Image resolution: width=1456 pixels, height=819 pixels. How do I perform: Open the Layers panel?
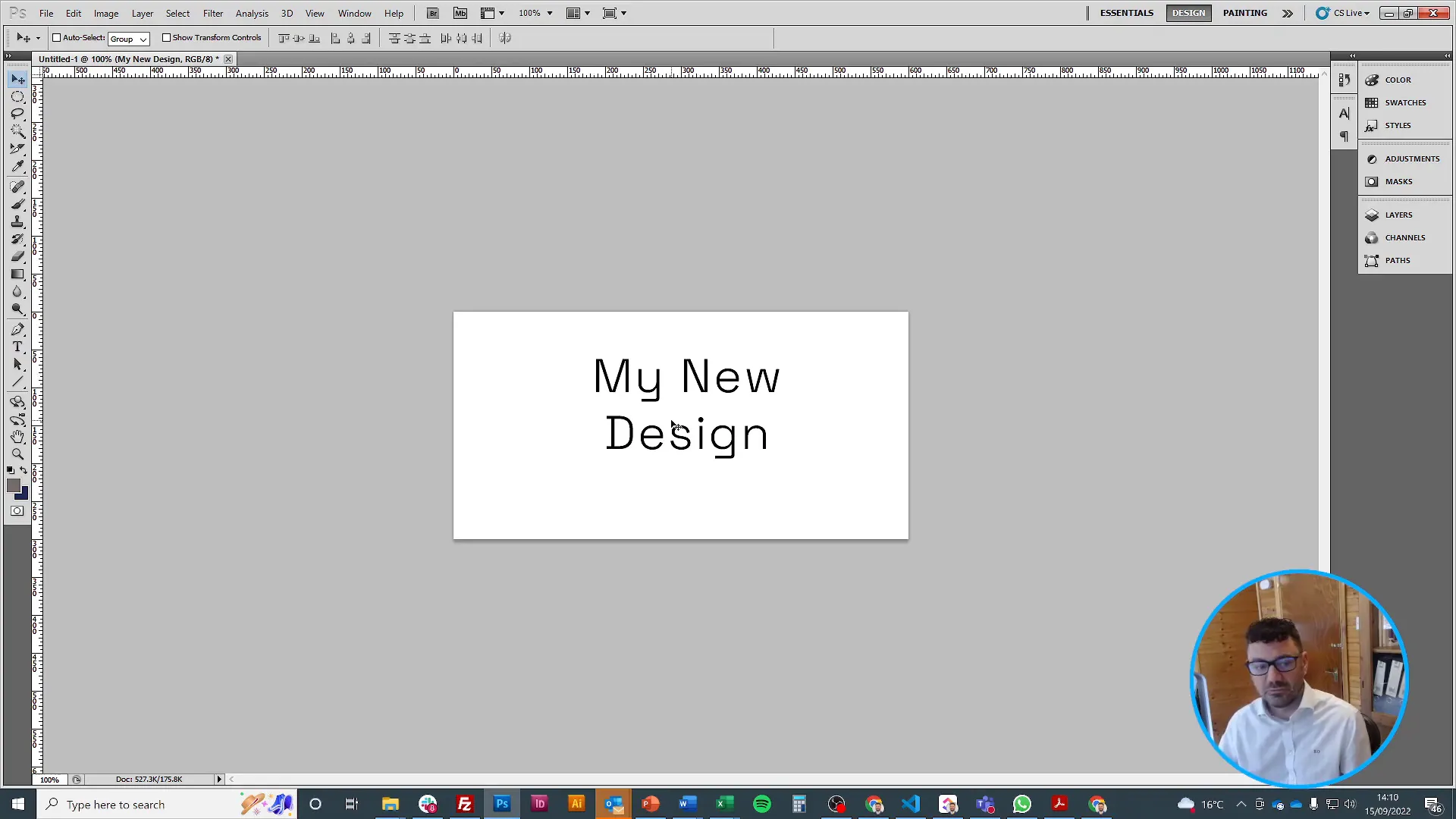[x=1398, y=215]
